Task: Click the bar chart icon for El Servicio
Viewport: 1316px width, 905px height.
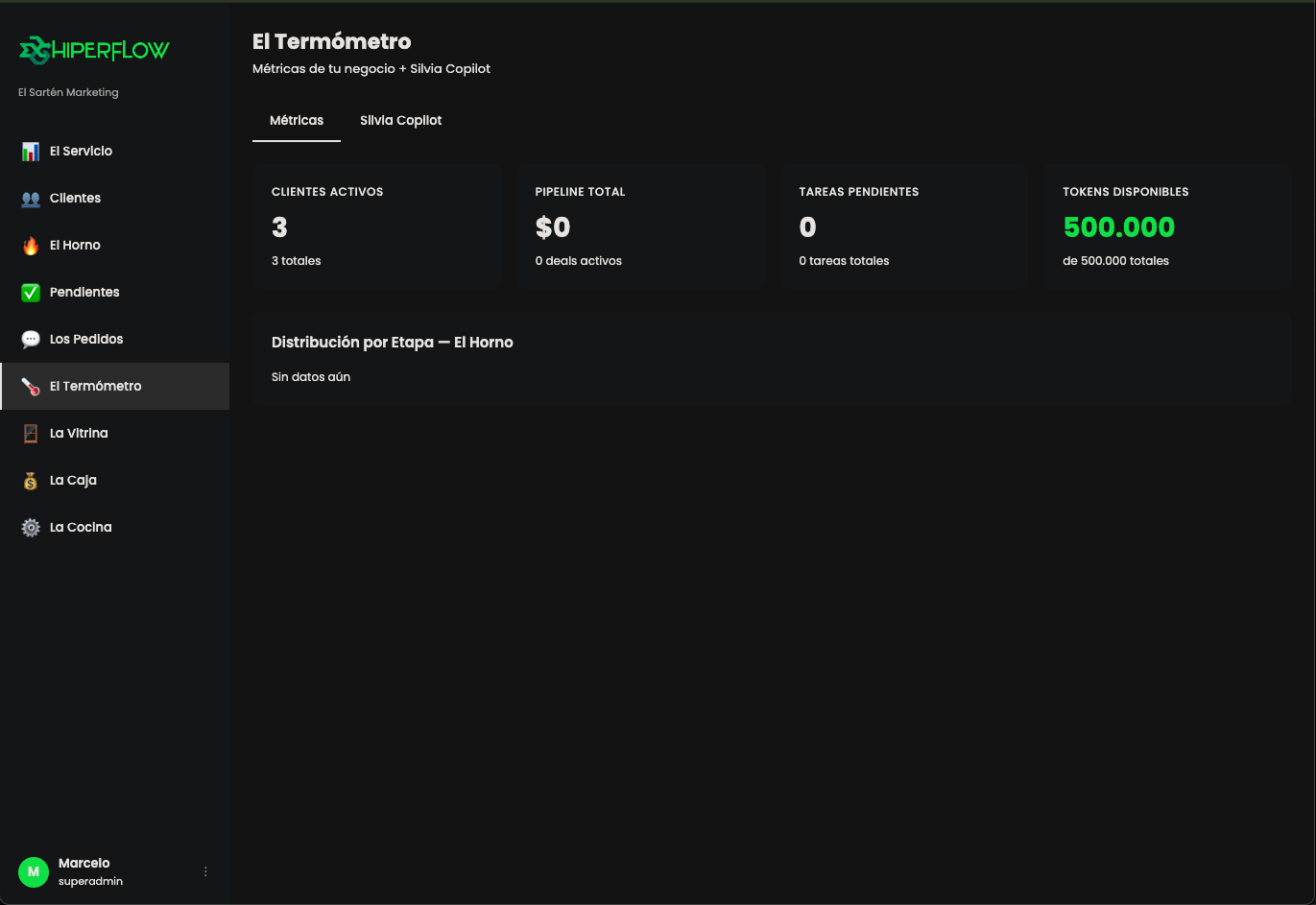Action: (x=31, y=152)
